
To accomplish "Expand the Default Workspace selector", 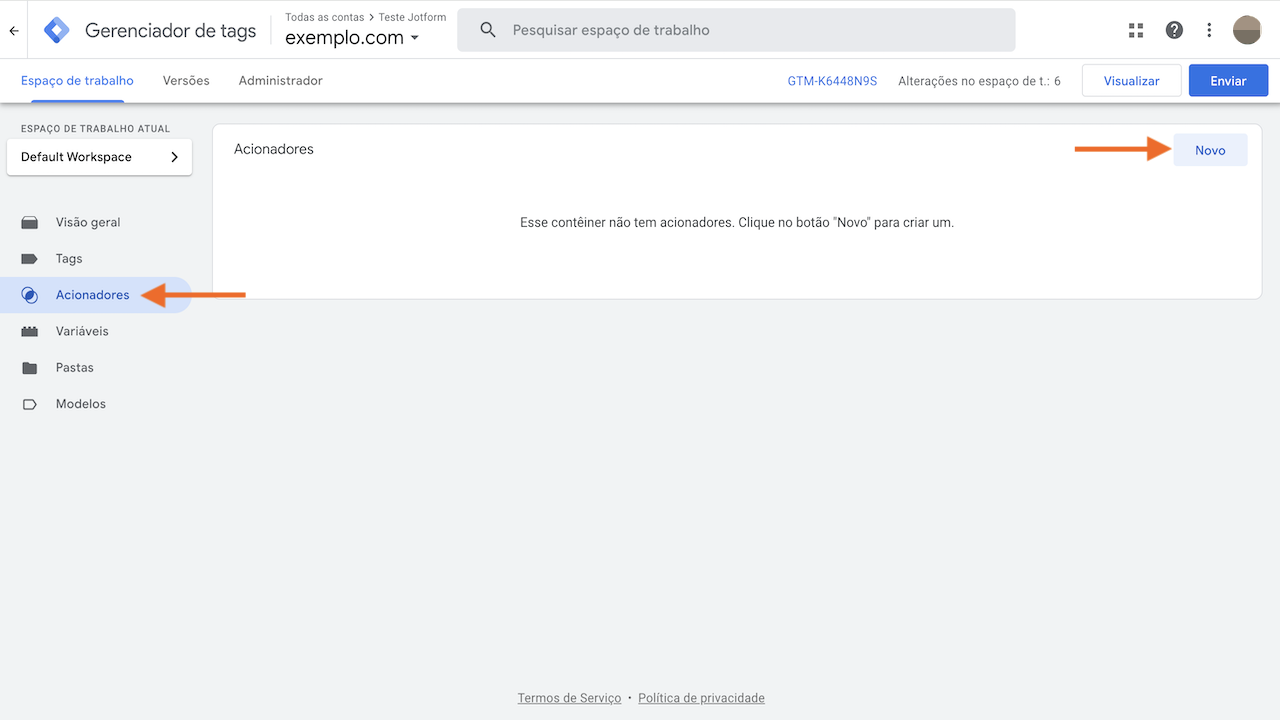I will [x=98, y=157].
